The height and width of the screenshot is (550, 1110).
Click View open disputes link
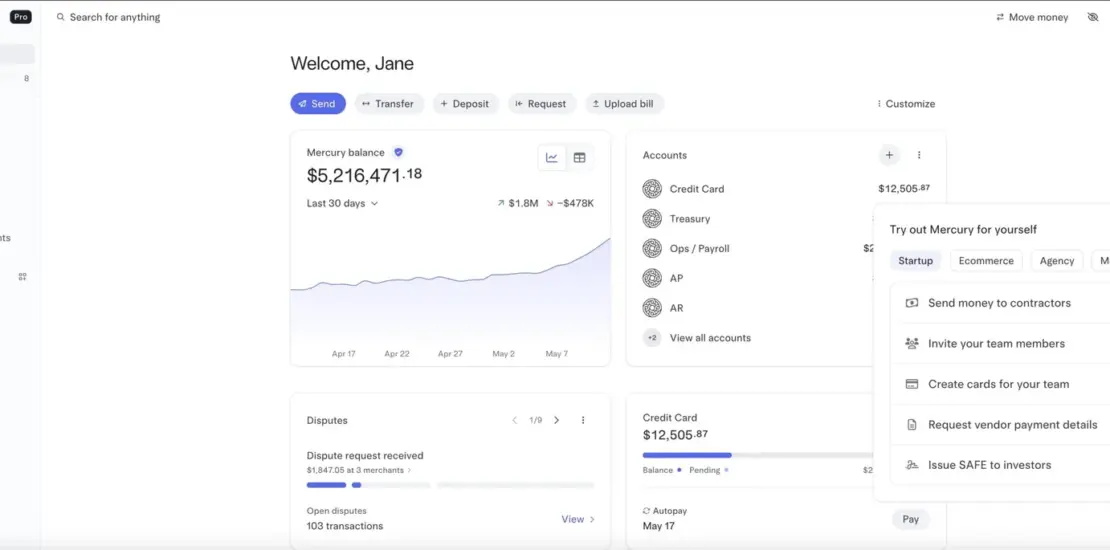[x=578, y=519]
